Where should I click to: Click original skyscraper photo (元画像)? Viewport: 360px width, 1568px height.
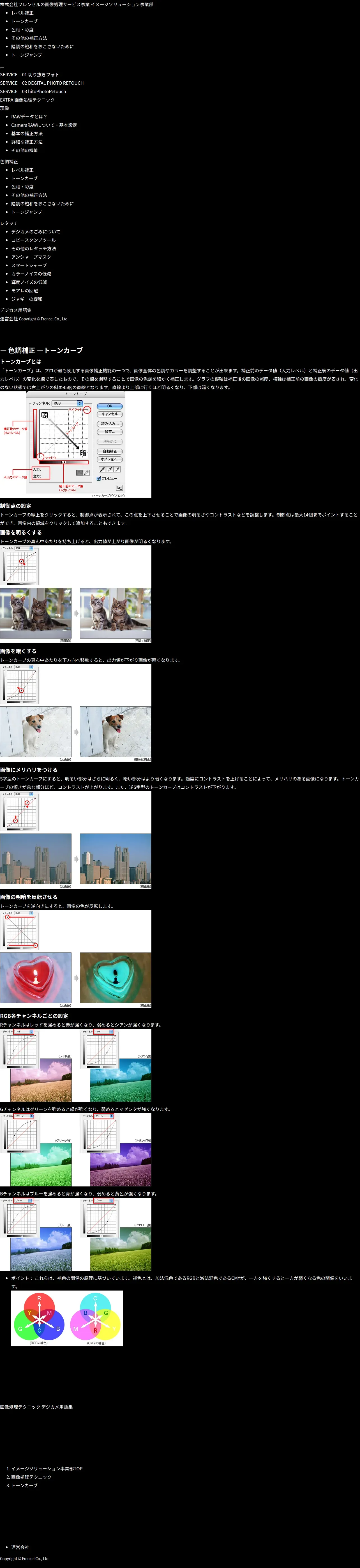coord(36,859)
